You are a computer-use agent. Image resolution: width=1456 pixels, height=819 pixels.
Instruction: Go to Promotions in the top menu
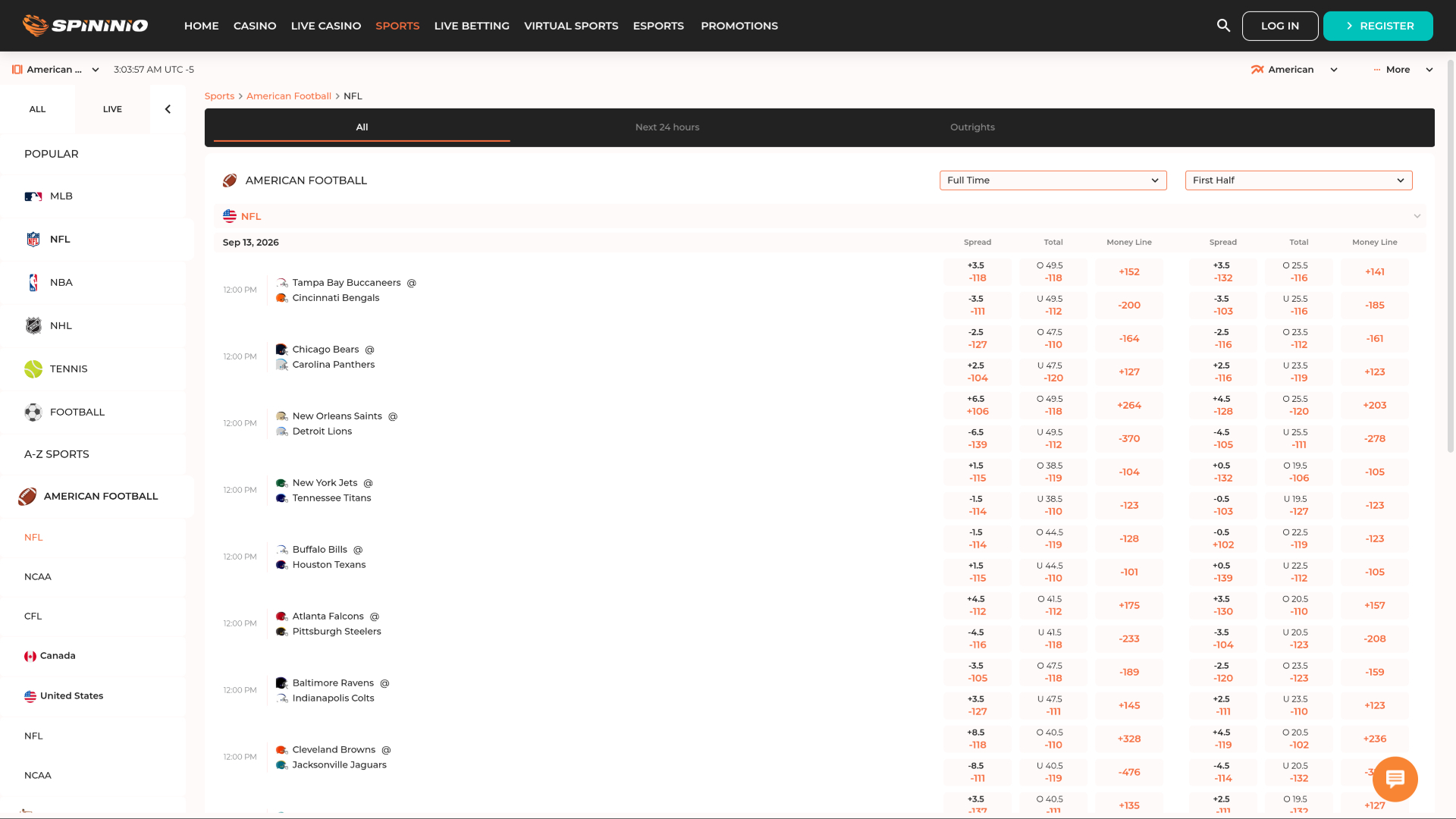739,26
